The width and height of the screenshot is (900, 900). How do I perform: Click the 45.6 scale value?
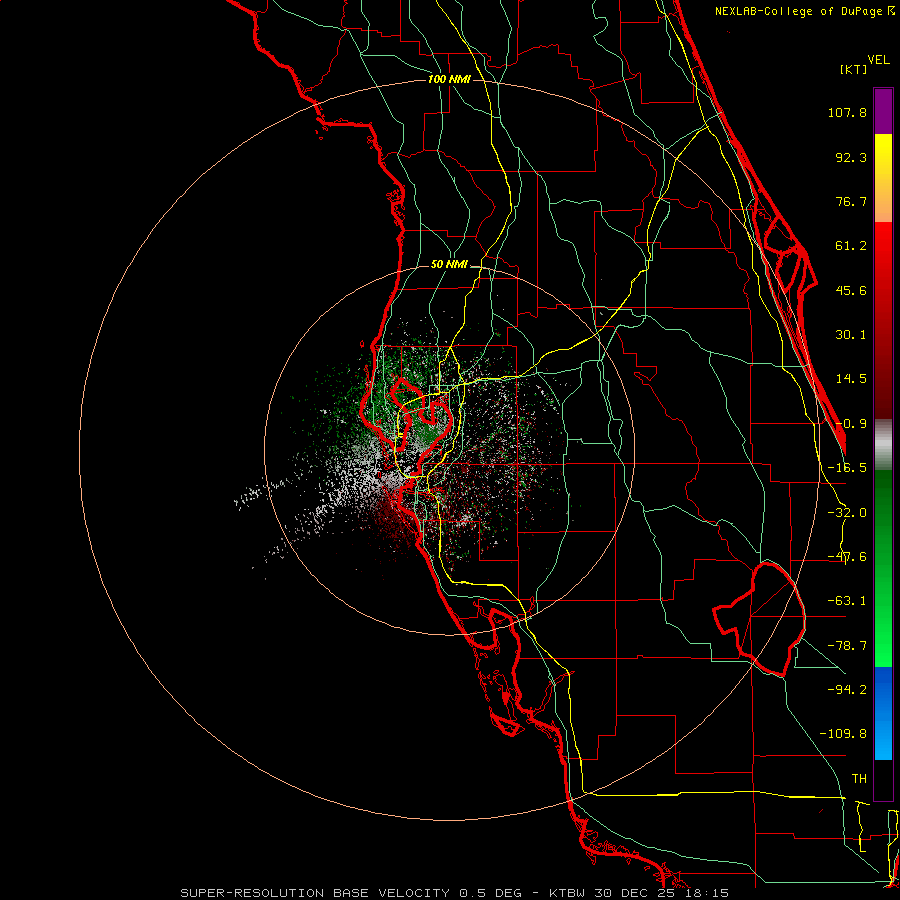(851, 290)
